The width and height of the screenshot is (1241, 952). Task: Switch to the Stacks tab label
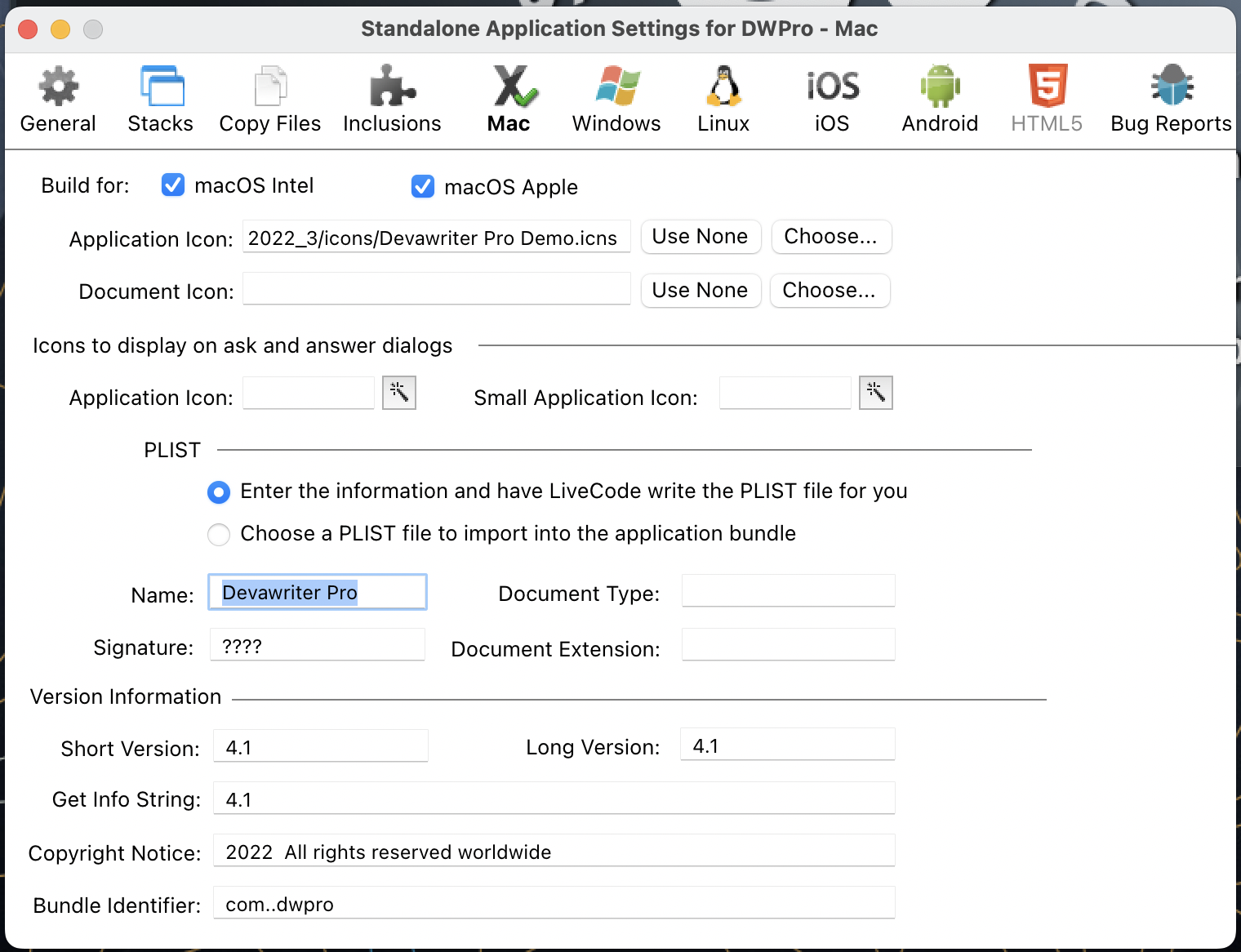(161, 123)
